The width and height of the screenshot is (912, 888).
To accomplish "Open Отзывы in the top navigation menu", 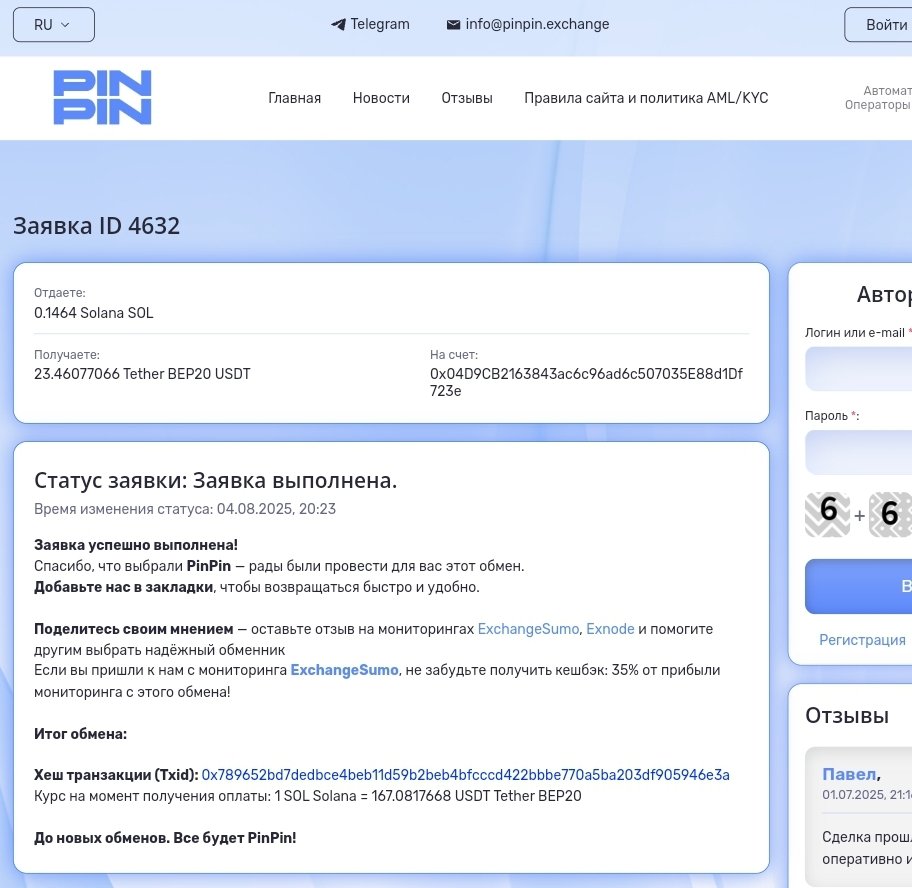I will tap(467, 98).
